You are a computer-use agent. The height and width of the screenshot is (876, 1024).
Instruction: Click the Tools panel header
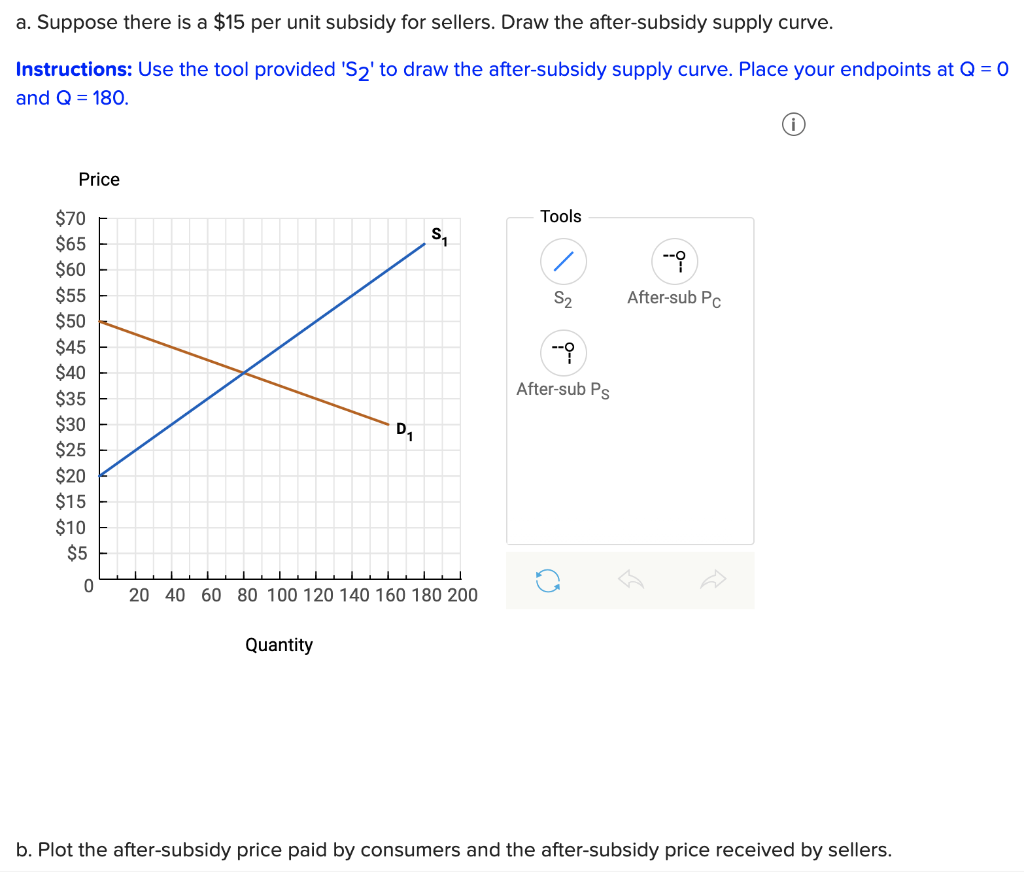[561, 216]
